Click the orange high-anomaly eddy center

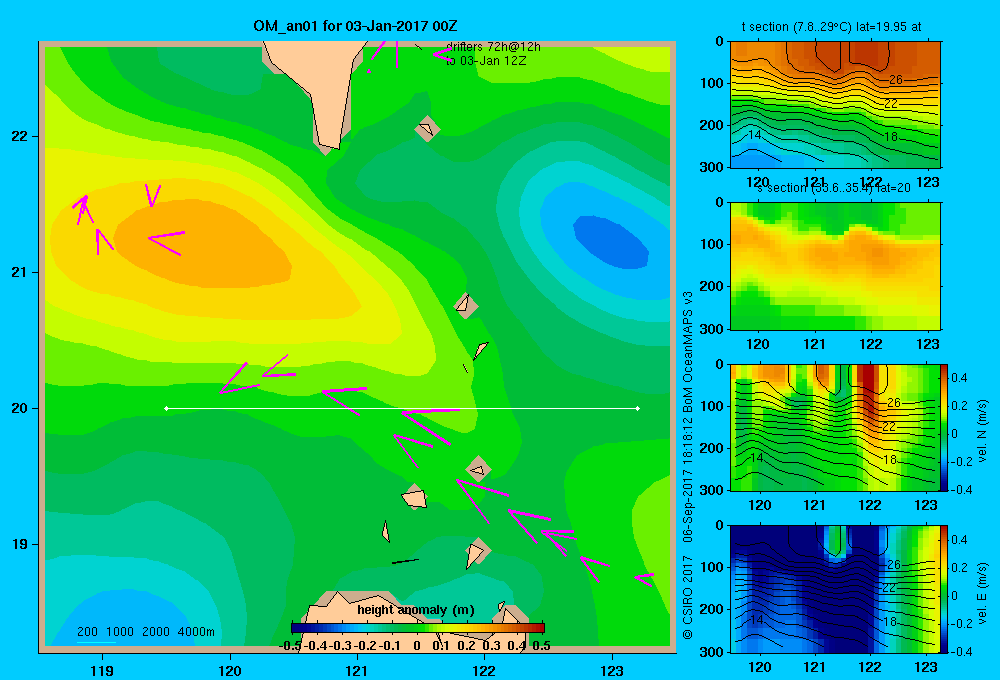pos(203,244)
